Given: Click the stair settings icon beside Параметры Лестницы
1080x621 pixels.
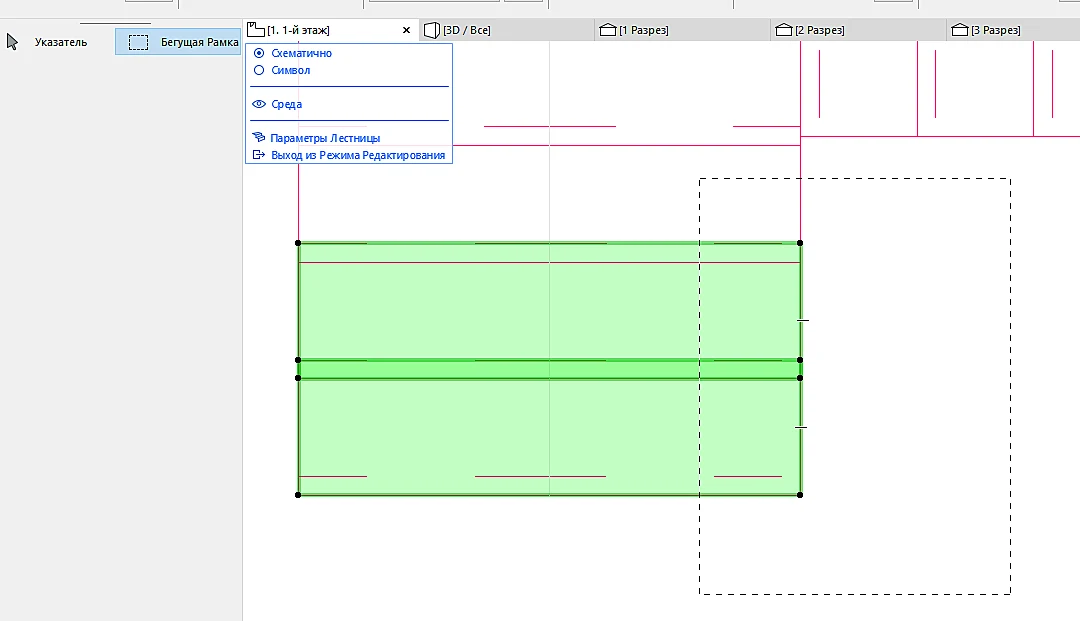Looking at the screenshot, I should (x=259, y=138).
